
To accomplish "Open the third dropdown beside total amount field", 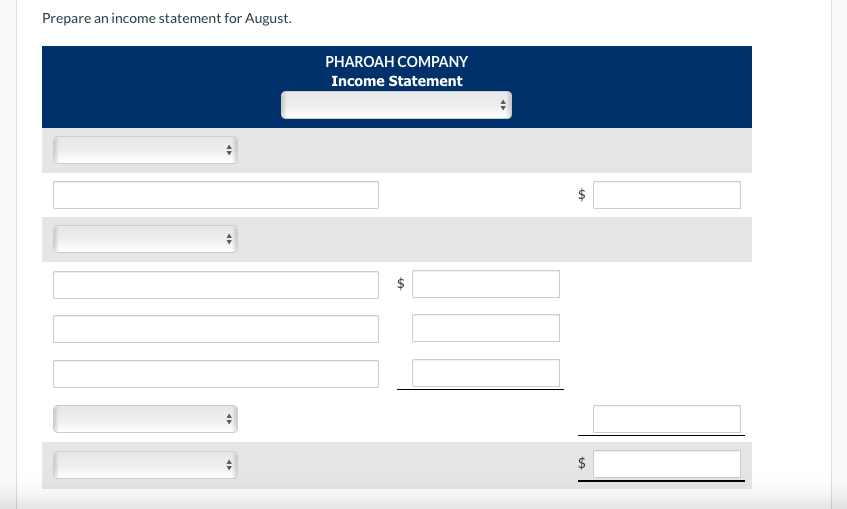I will [145, 419].
